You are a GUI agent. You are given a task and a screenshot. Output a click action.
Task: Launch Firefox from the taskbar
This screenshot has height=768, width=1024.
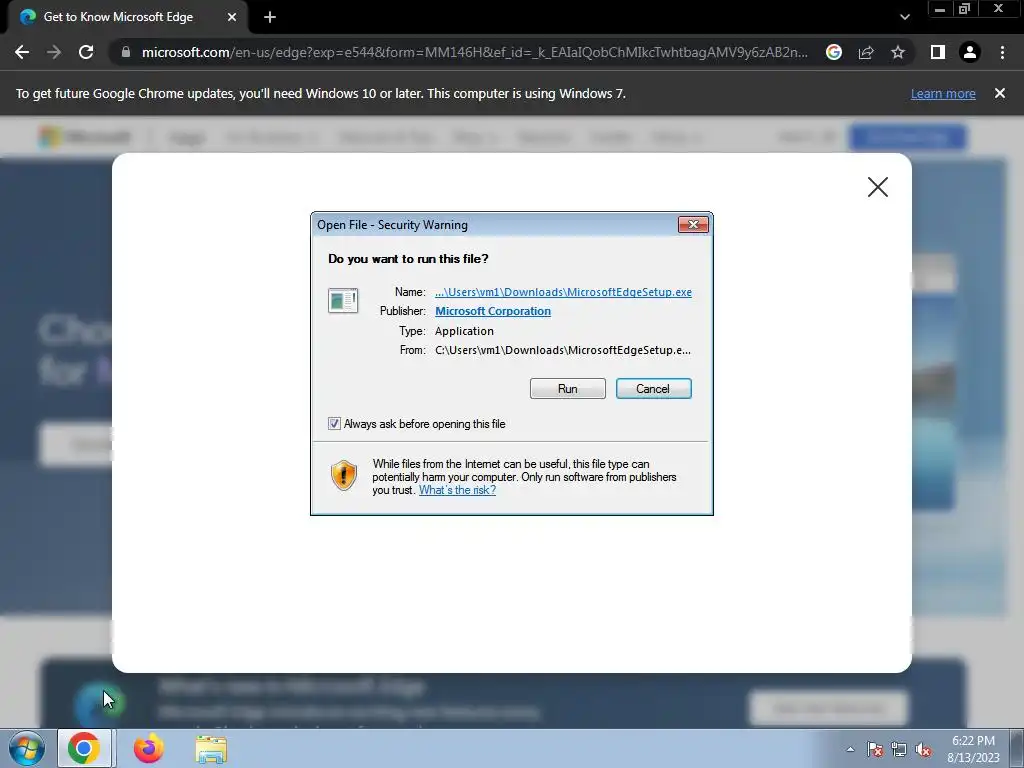[148, 748]
